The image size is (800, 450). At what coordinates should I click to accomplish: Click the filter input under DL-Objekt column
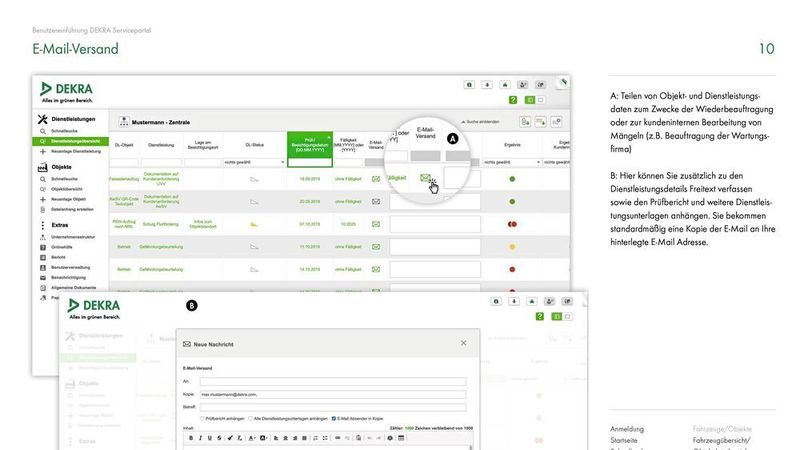[124, 162]
